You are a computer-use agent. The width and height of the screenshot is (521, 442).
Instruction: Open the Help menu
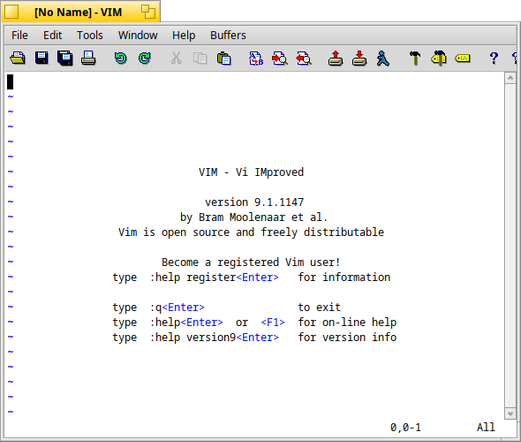coord(183,35)
